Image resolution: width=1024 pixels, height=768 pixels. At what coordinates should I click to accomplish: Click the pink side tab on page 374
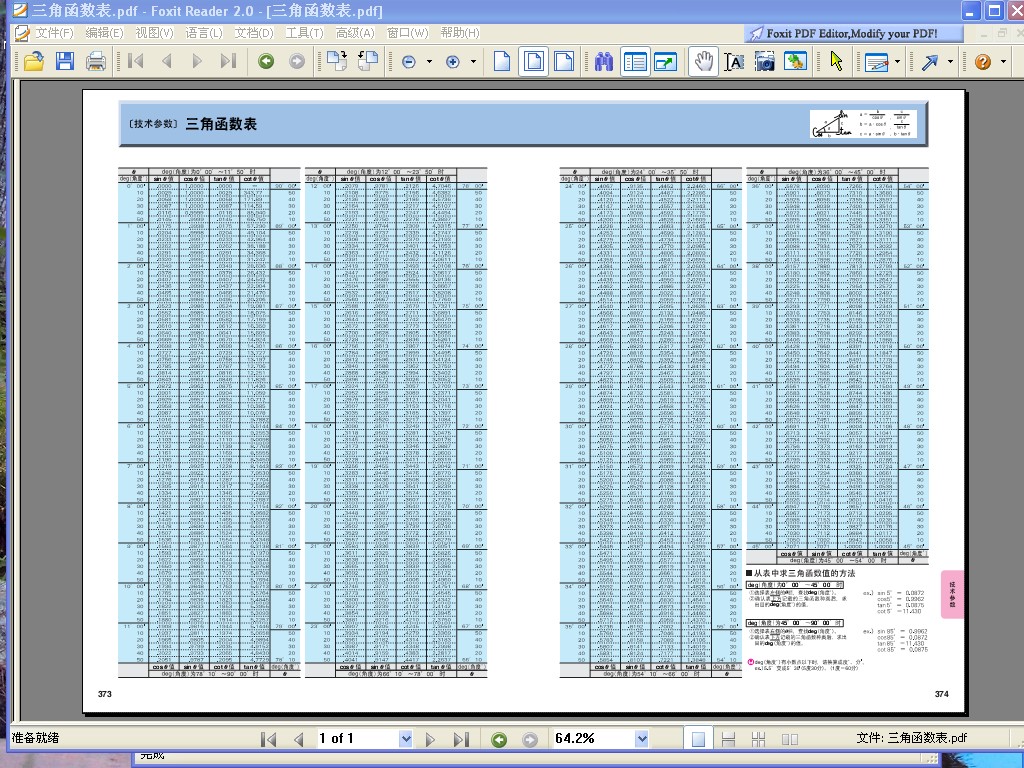(x=952, y=594)
